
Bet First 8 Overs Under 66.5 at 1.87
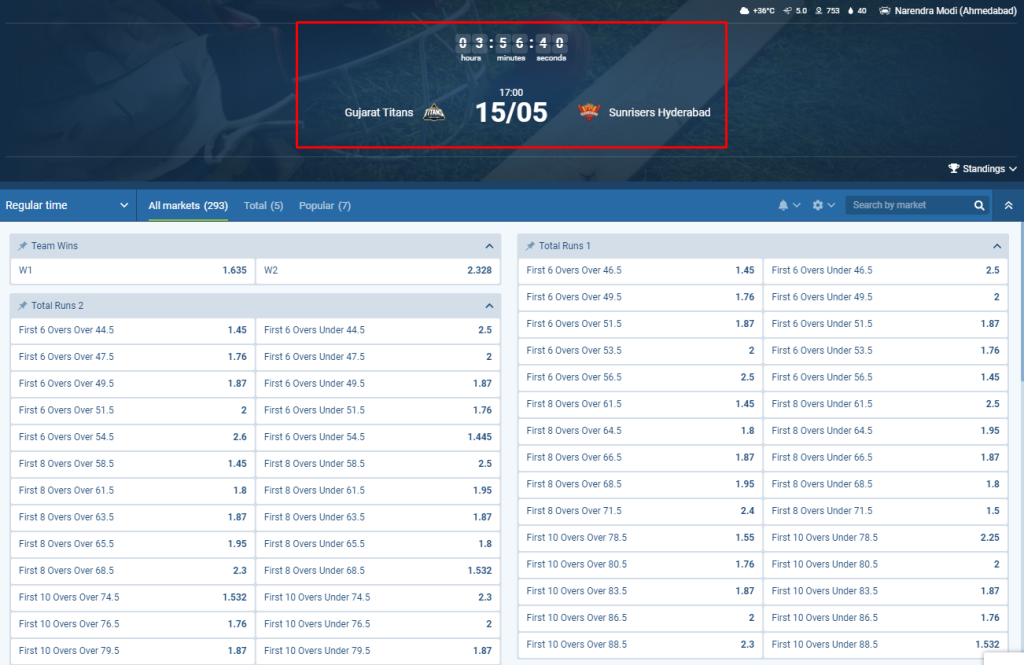[886, 457]
